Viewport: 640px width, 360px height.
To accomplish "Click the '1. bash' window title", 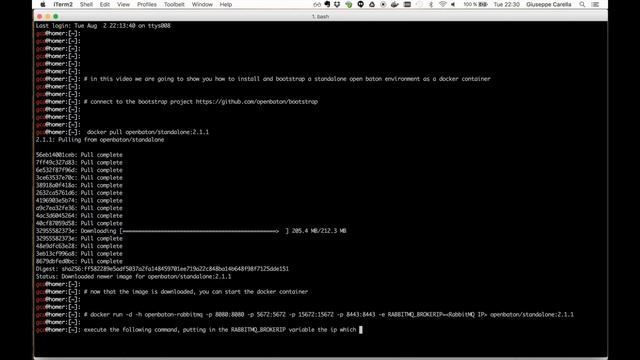I will coord(320,16).
